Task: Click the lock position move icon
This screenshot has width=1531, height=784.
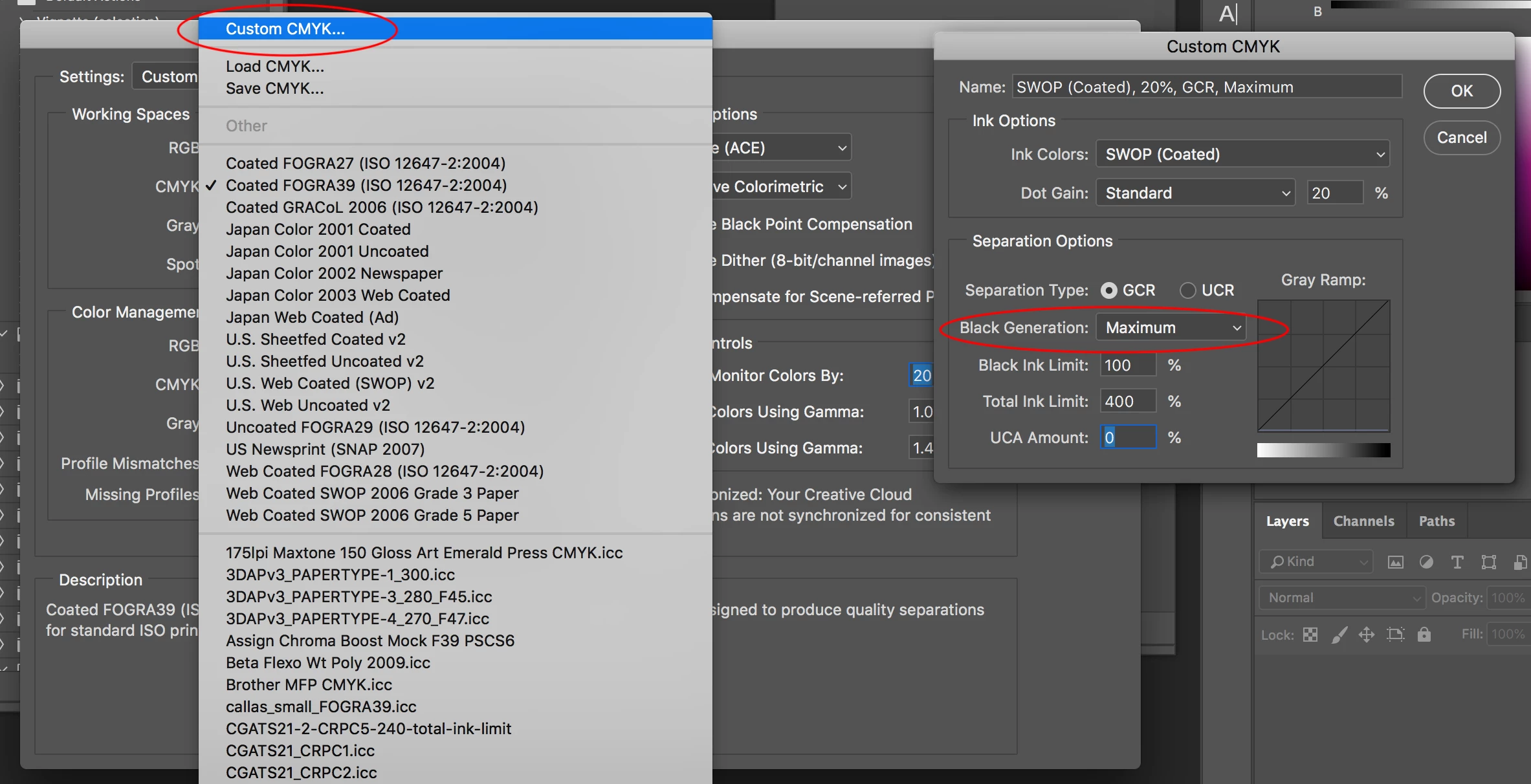Action: point(1367,635)
